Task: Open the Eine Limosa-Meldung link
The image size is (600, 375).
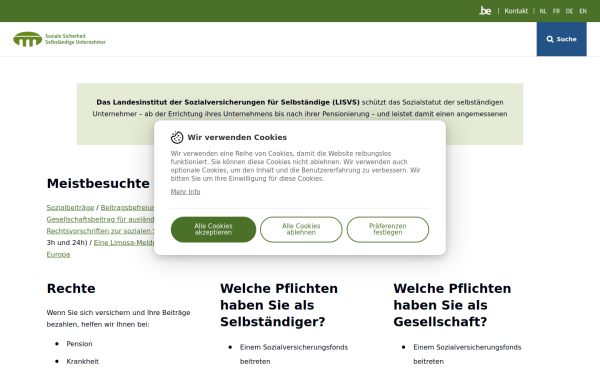Action: point(124,243)
